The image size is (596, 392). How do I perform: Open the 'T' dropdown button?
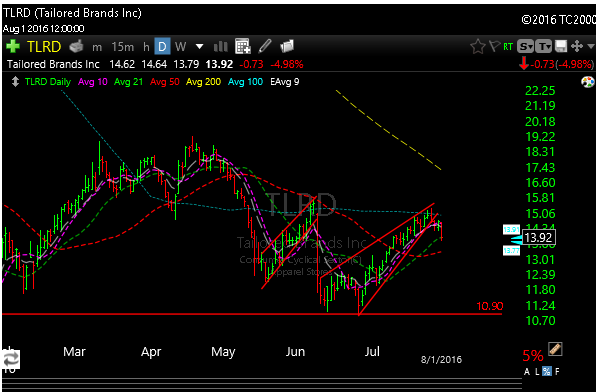click(544, 46)
